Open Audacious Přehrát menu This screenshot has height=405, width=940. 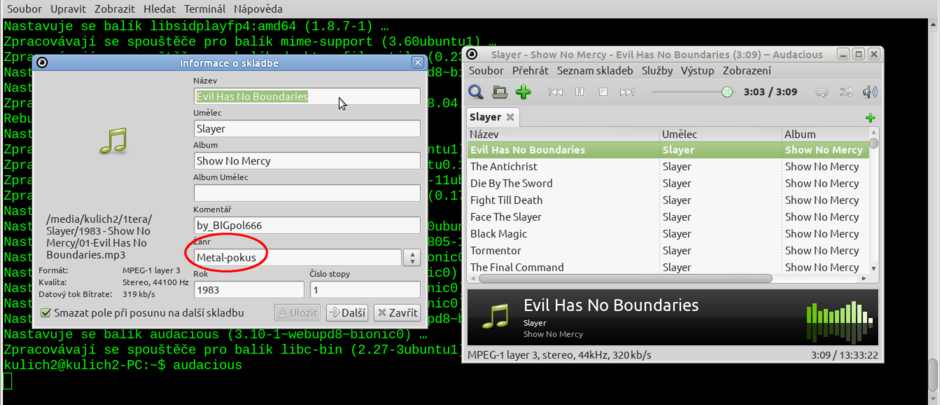point(530,71)
